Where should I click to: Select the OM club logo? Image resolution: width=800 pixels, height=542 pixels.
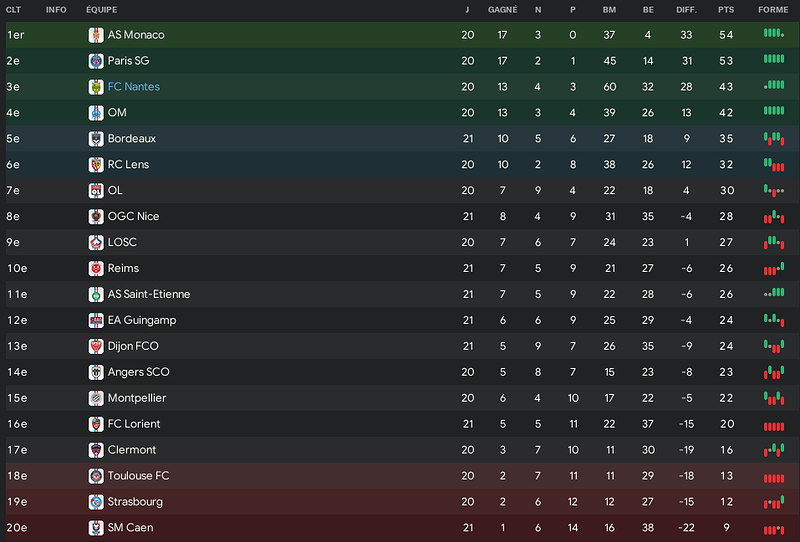click(96, 113)
